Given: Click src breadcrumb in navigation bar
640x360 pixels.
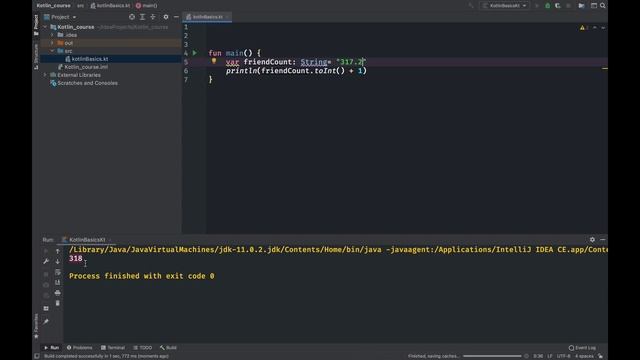Looking at the screenshot, I should 80,6.
